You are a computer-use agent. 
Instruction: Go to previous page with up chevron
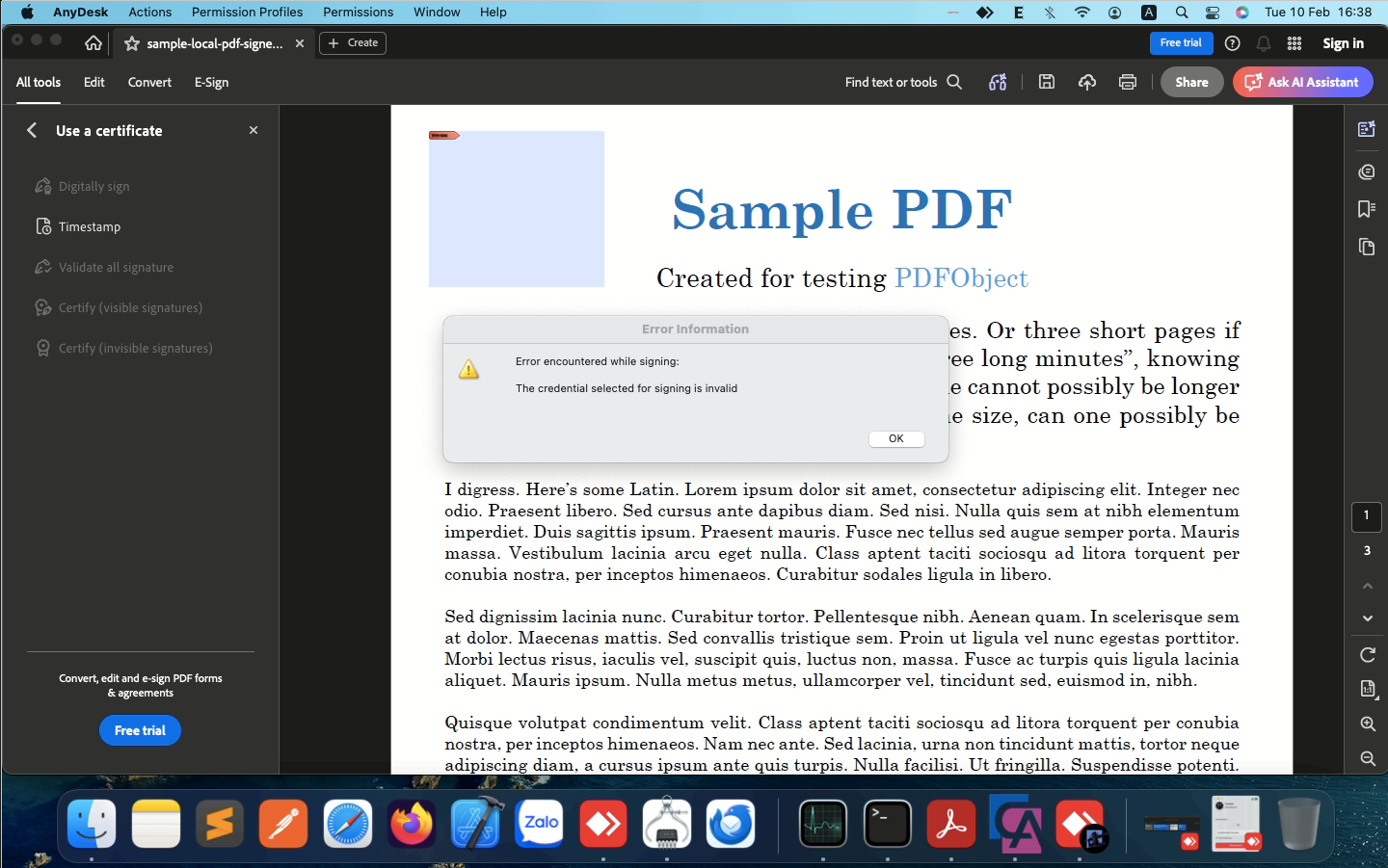pos(1367,586)
